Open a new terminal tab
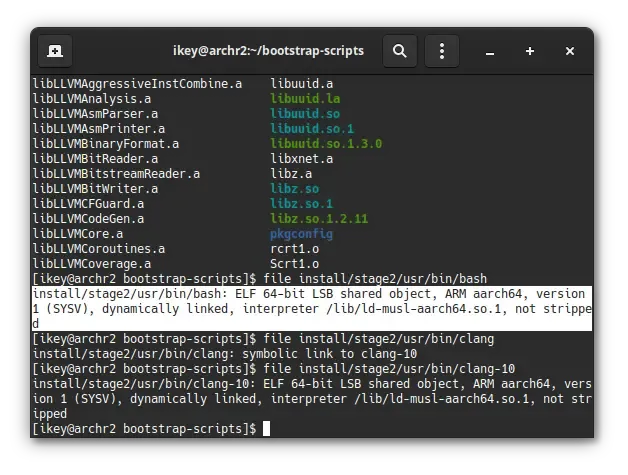Screen dimensions: 628x475 tap(55, 51)
